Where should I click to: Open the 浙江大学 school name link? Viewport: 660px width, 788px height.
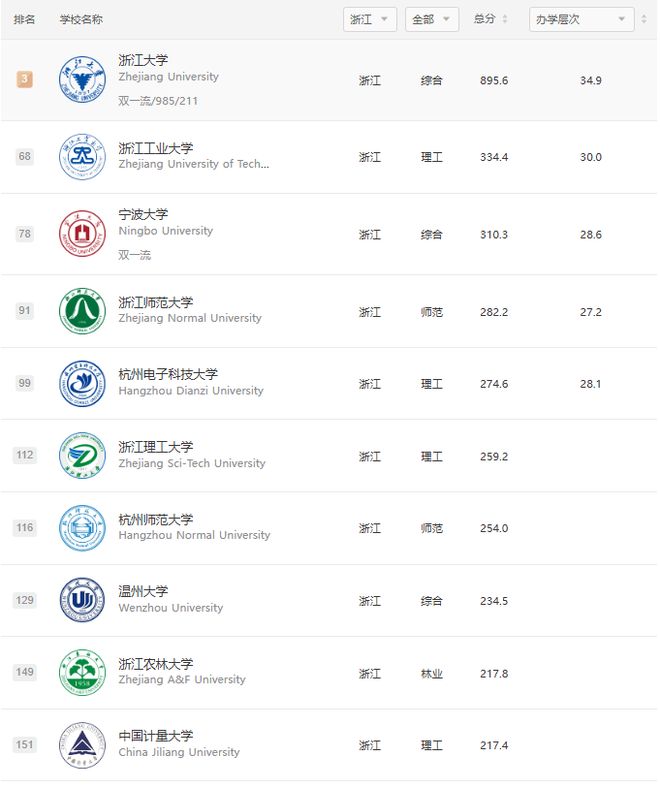click(x=143, y=60)
